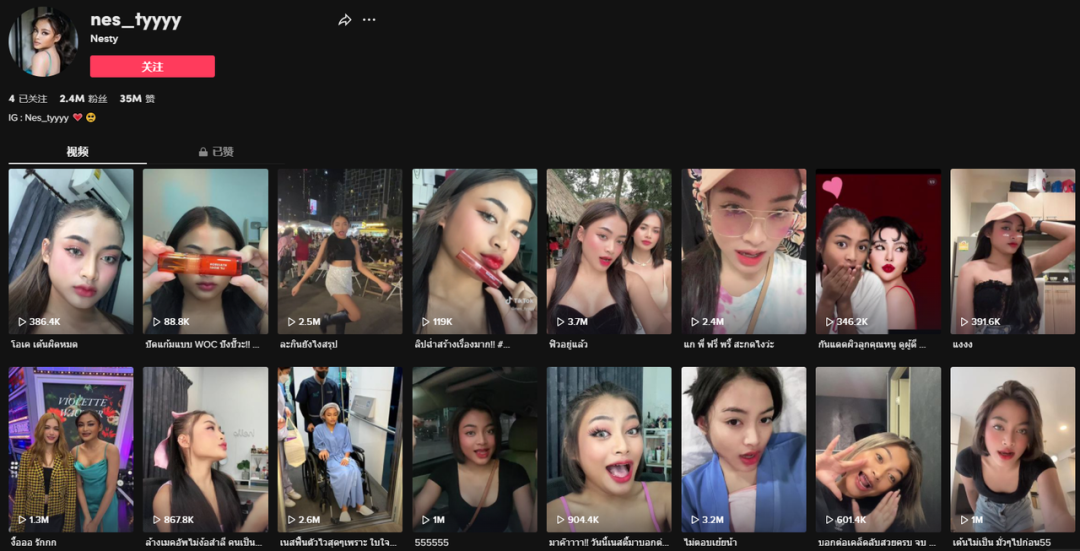Click the share arrow icon beside username
This screenshot has width=1080, height=551.
pos(345,20)
